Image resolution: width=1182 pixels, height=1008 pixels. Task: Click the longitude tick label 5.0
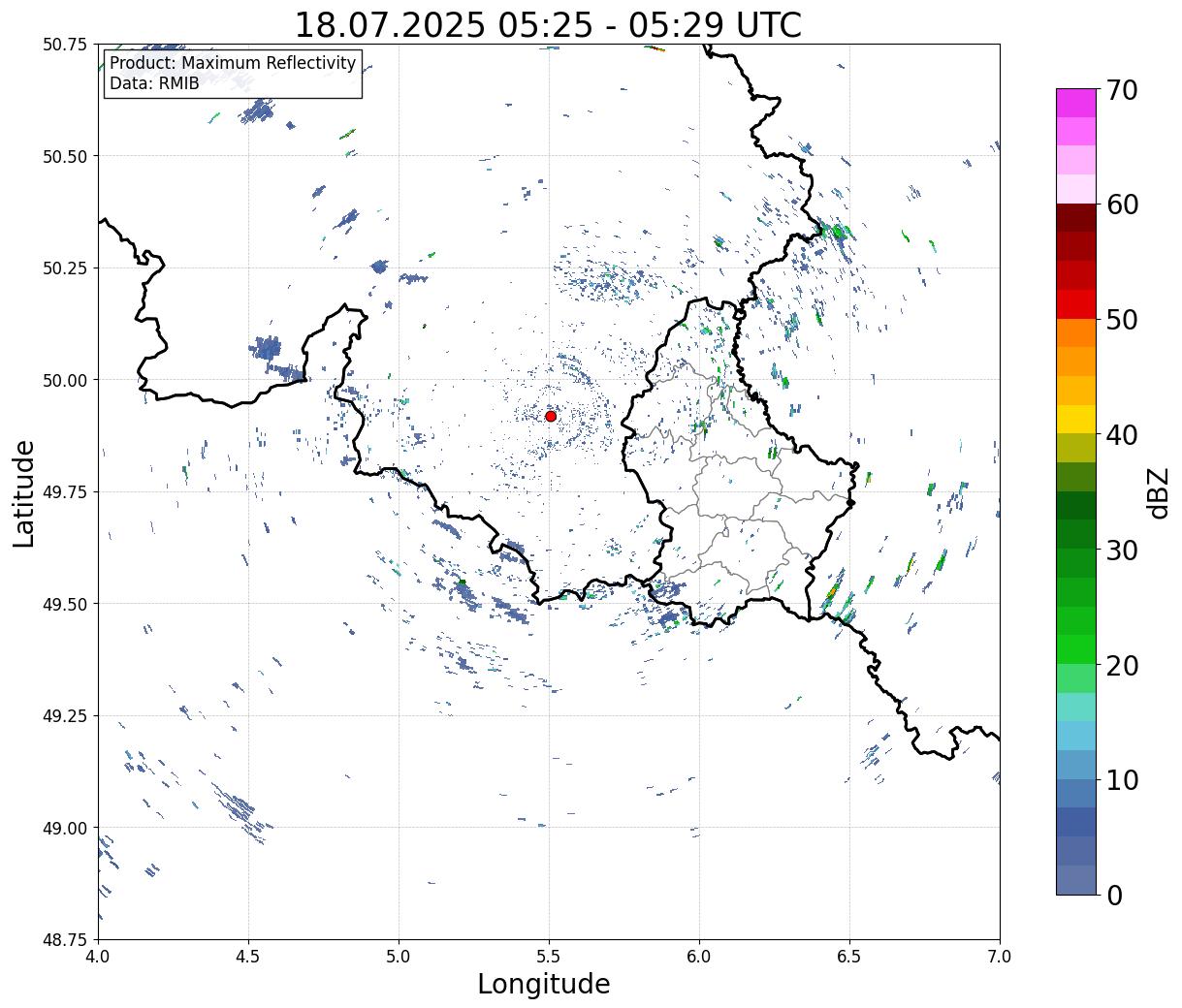pyautogui.click(x=399, y=957)
